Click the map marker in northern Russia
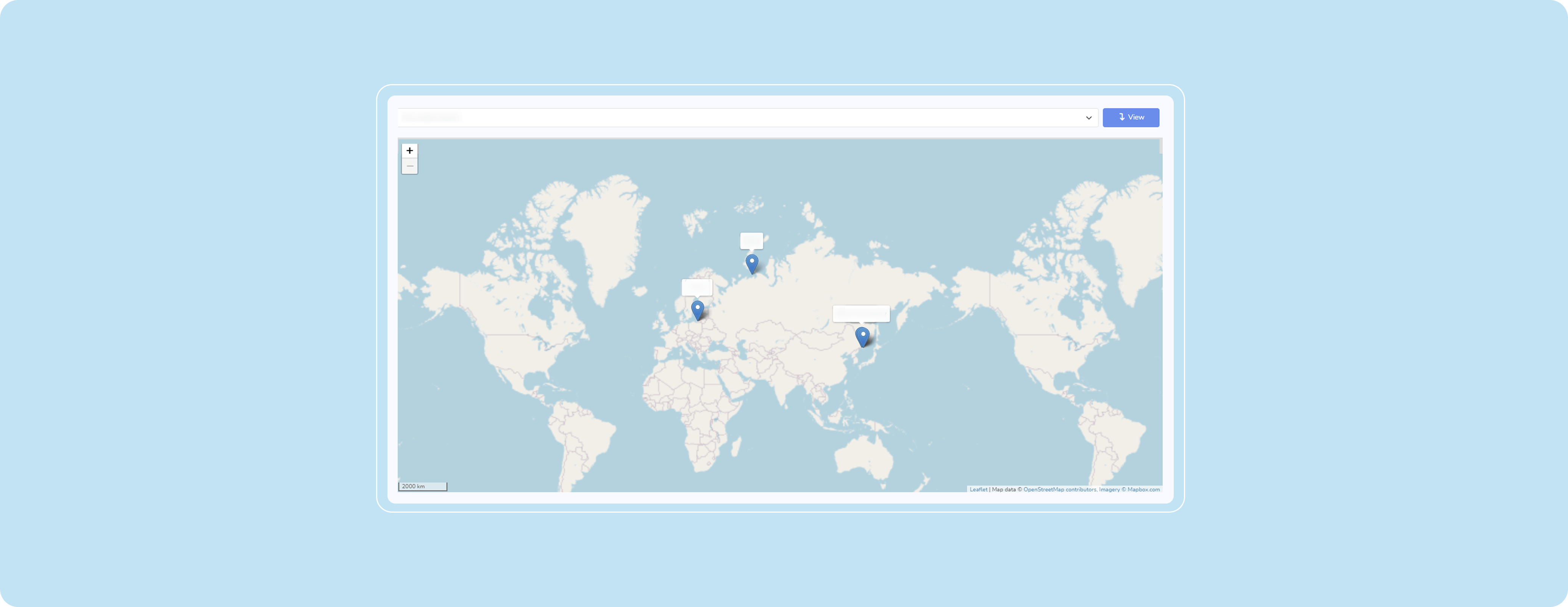 click(752, 263)
